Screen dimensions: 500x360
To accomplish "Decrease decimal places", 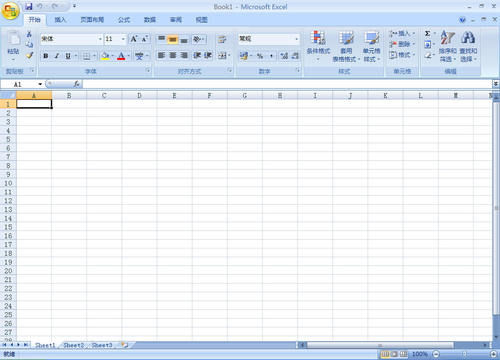I will [x=295, y=56].
